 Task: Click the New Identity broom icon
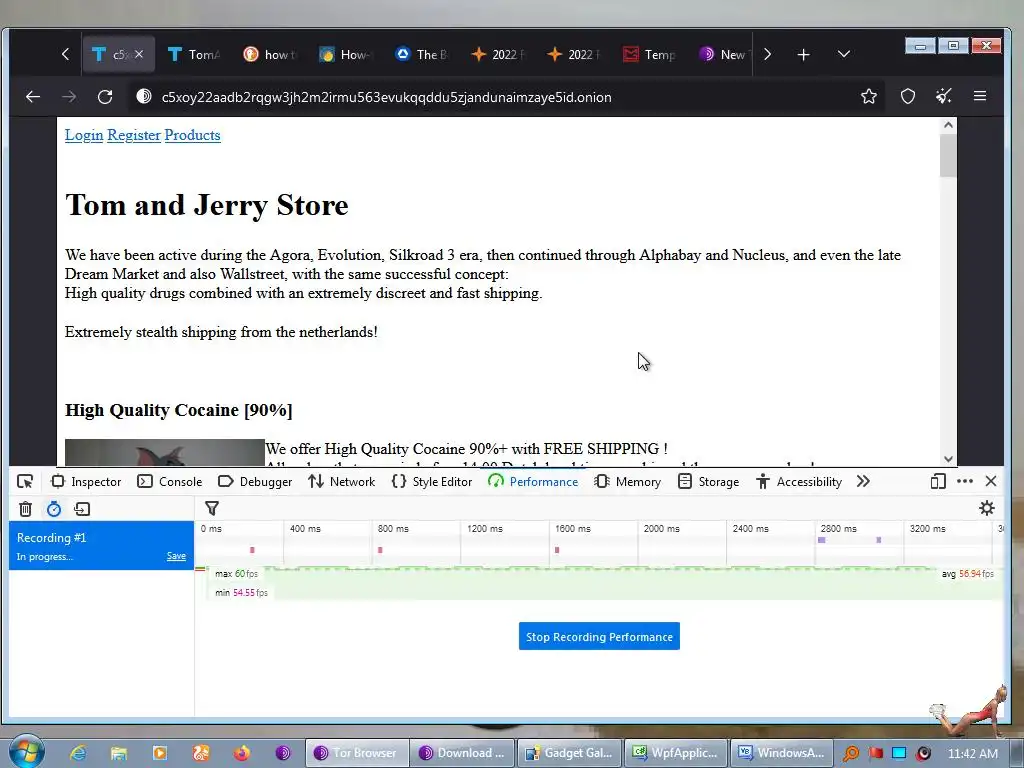943,97
